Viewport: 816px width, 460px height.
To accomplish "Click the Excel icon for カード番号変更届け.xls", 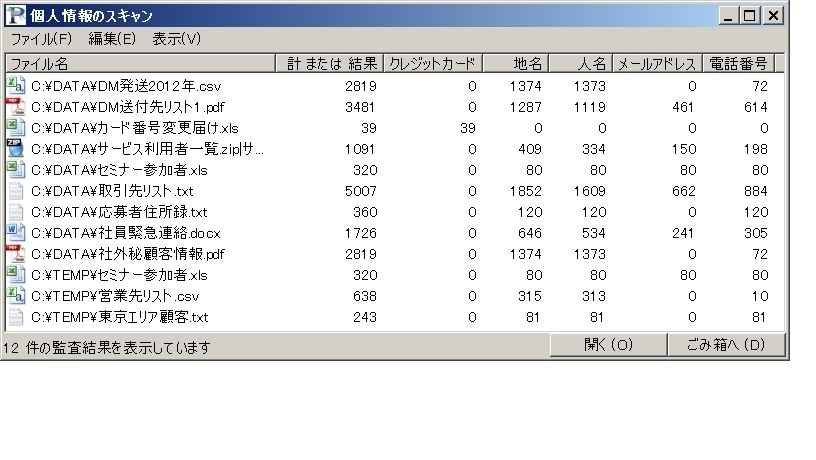I will point(16,127).
